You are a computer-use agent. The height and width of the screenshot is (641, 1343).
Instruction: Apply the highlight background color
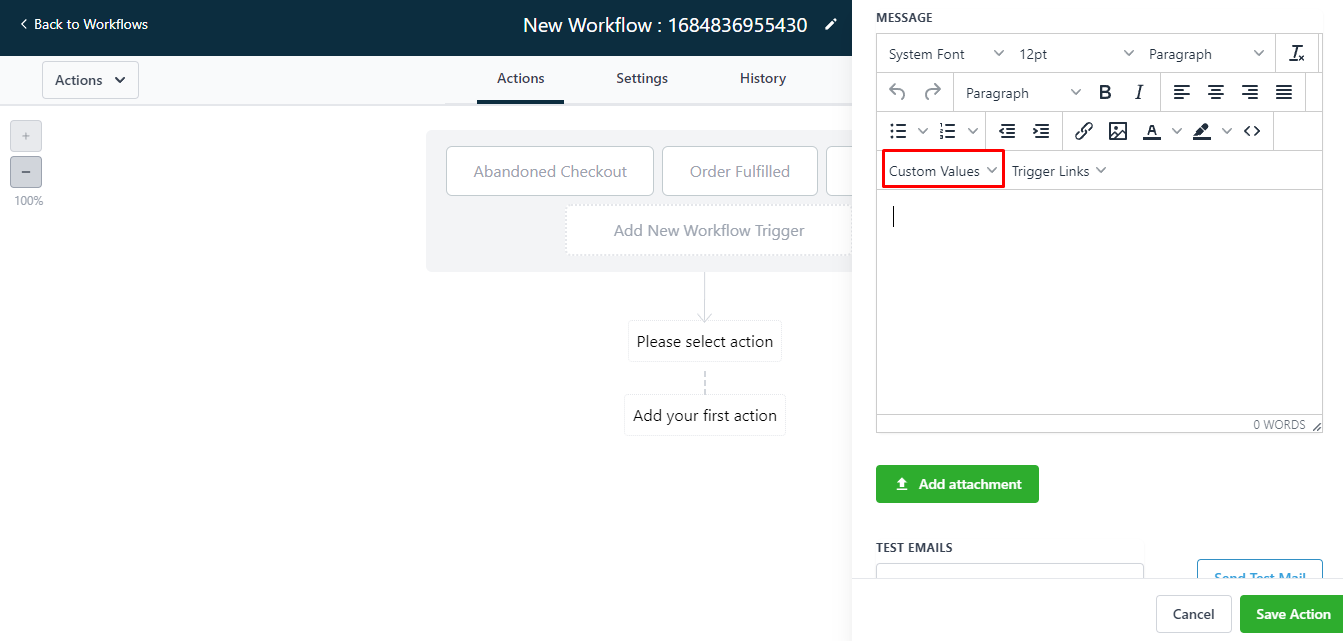pyautogui.click(x=1202, y=131)
